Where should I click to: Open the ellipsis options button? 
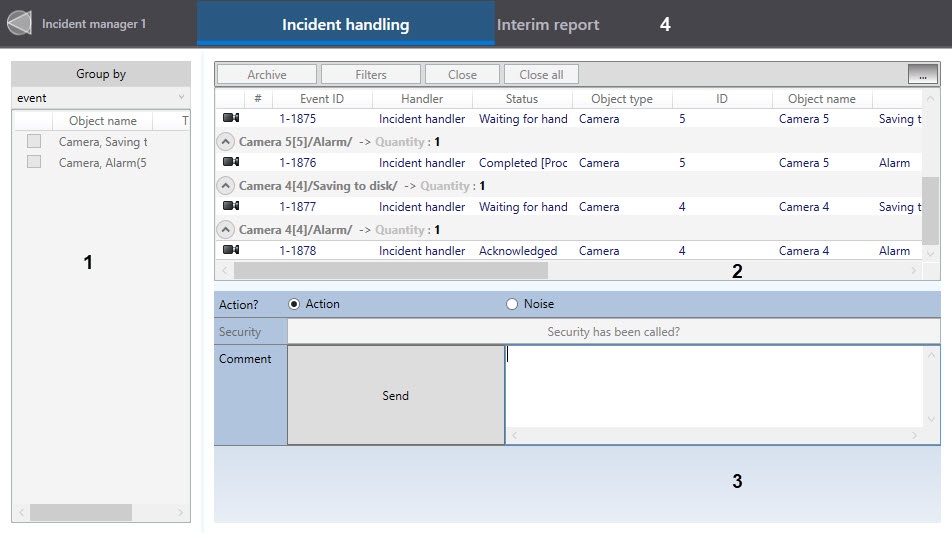tap(923, 75)
